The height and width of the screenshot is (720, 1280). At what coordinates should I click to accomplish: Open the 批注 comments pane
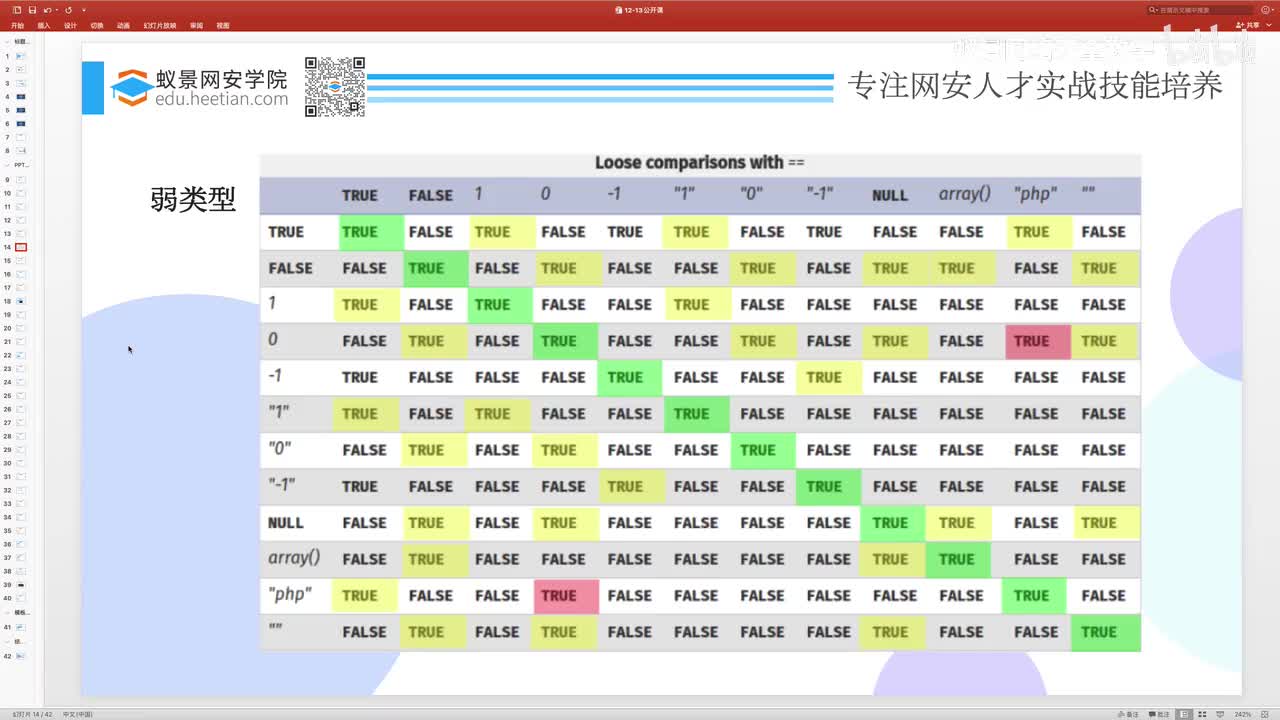[x=1160, y=714]
